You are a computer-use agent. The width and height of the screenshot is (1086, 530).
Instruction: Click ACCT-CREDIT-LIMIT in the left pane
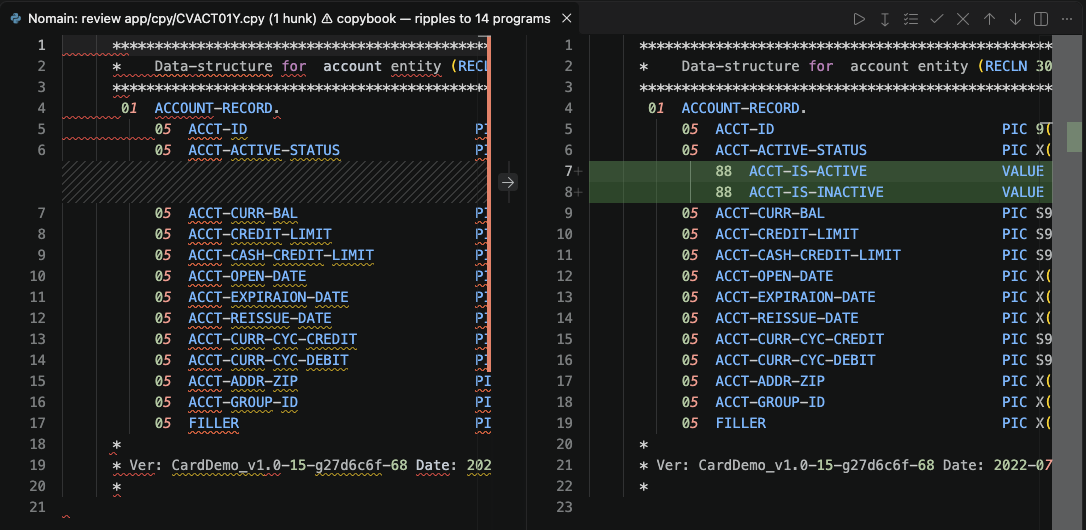(260, 234)
